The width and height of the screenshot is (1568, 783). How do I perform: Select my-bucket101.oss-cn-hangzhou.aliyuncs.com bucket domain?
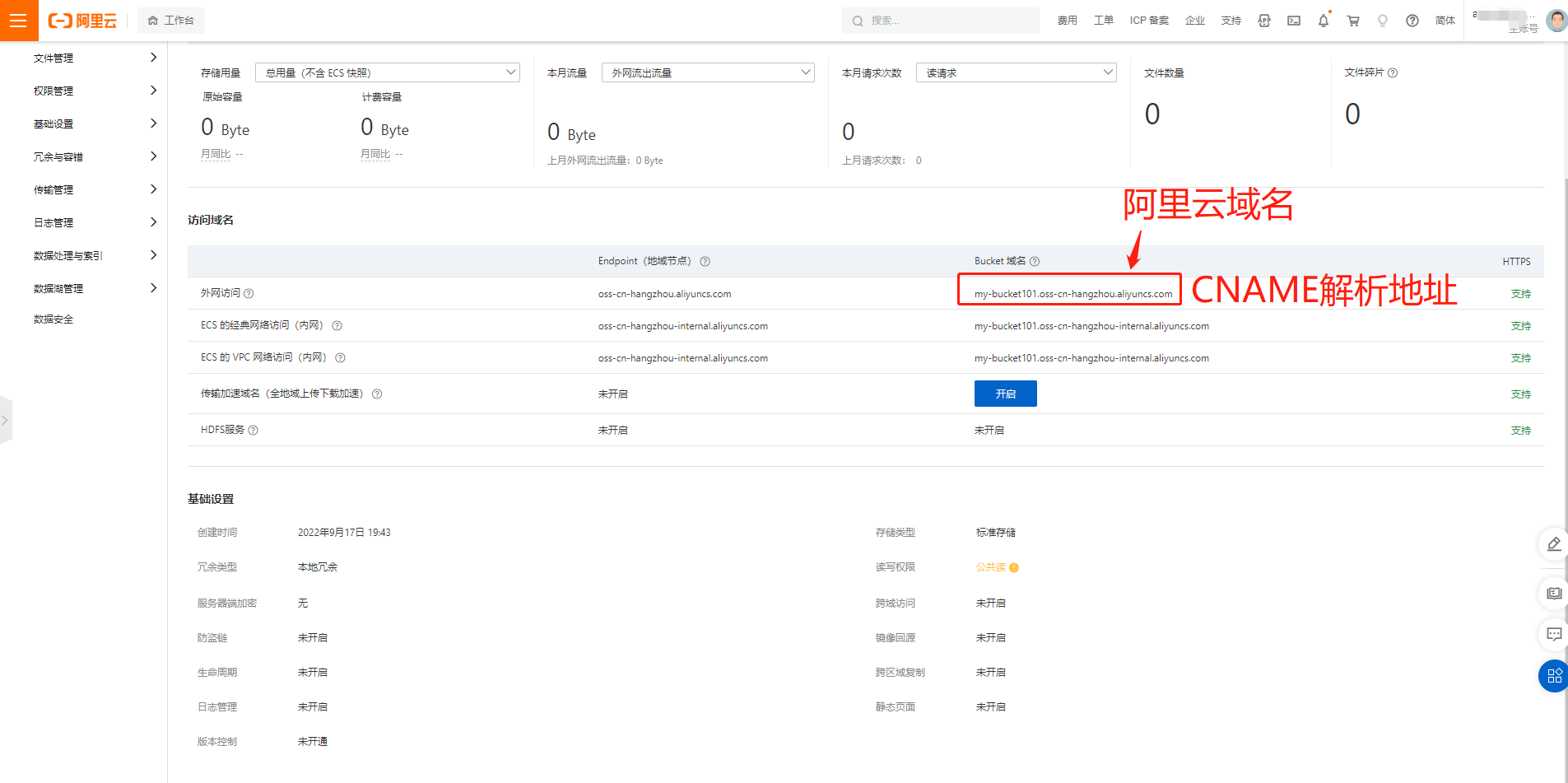pyautogui.click(x=1073, y=294)
